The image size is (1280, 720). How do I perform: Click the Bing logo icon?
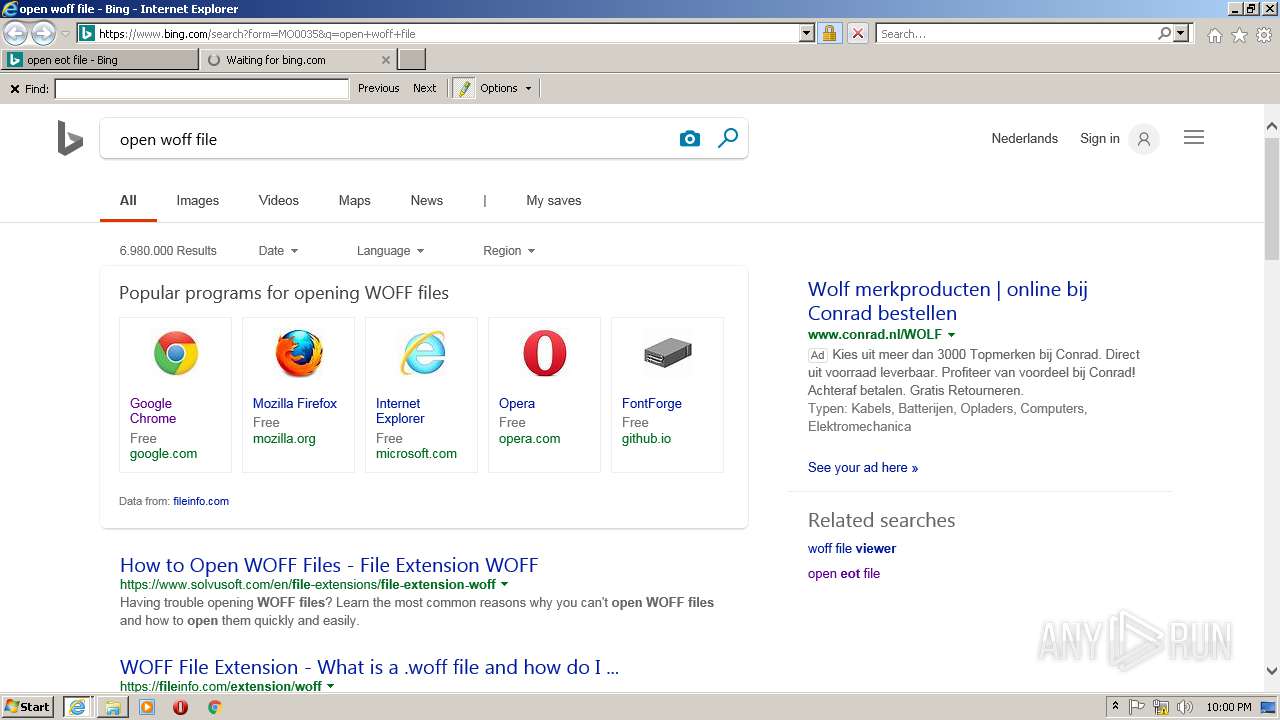pyautogui.click(x=69, y=138)
